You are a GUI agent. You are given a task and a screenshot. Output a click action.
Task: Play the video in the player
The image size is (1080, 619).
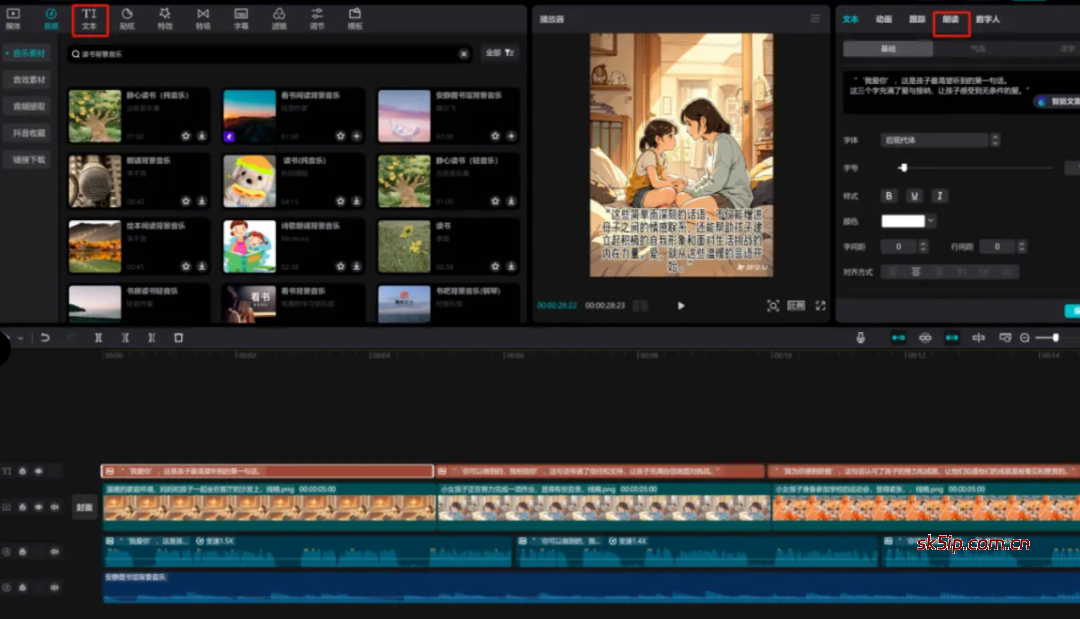pyautogui.click(x=681, y=305)
